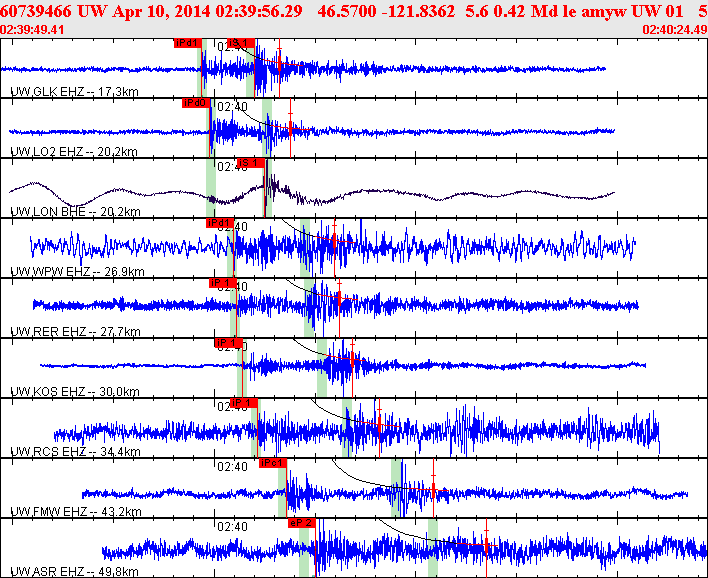Viewport: 708px width, 578px height.
Task: Click the start time 02:39:49.41 label
Action: [x=33, y=29]
